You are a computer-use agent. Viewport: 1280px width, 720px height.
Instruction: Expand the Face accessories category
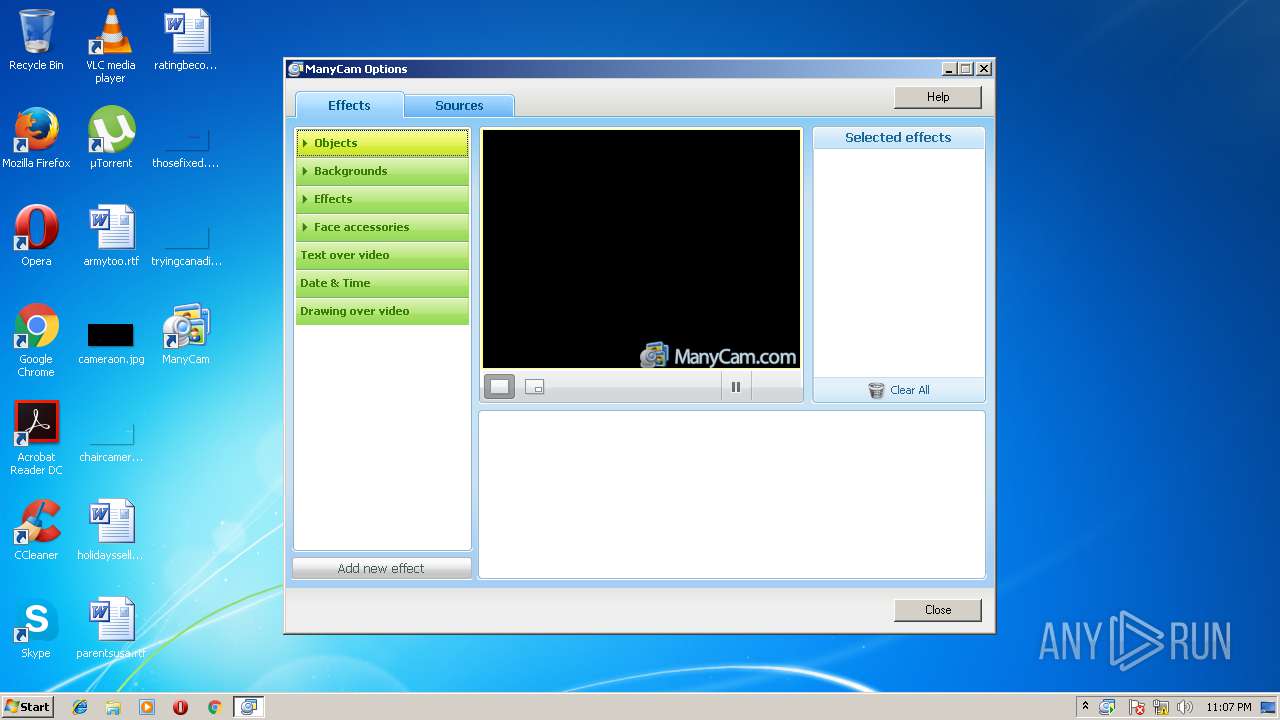click(x=382, y=227)
